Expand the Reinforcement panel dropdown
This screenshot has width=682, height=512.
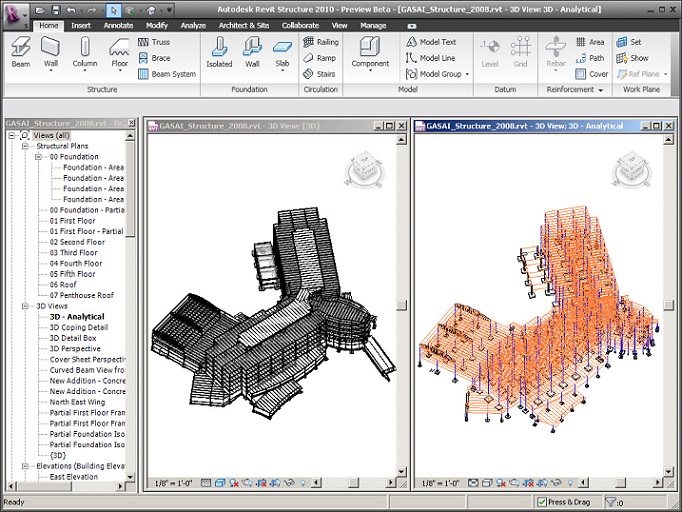click(600, 90)
